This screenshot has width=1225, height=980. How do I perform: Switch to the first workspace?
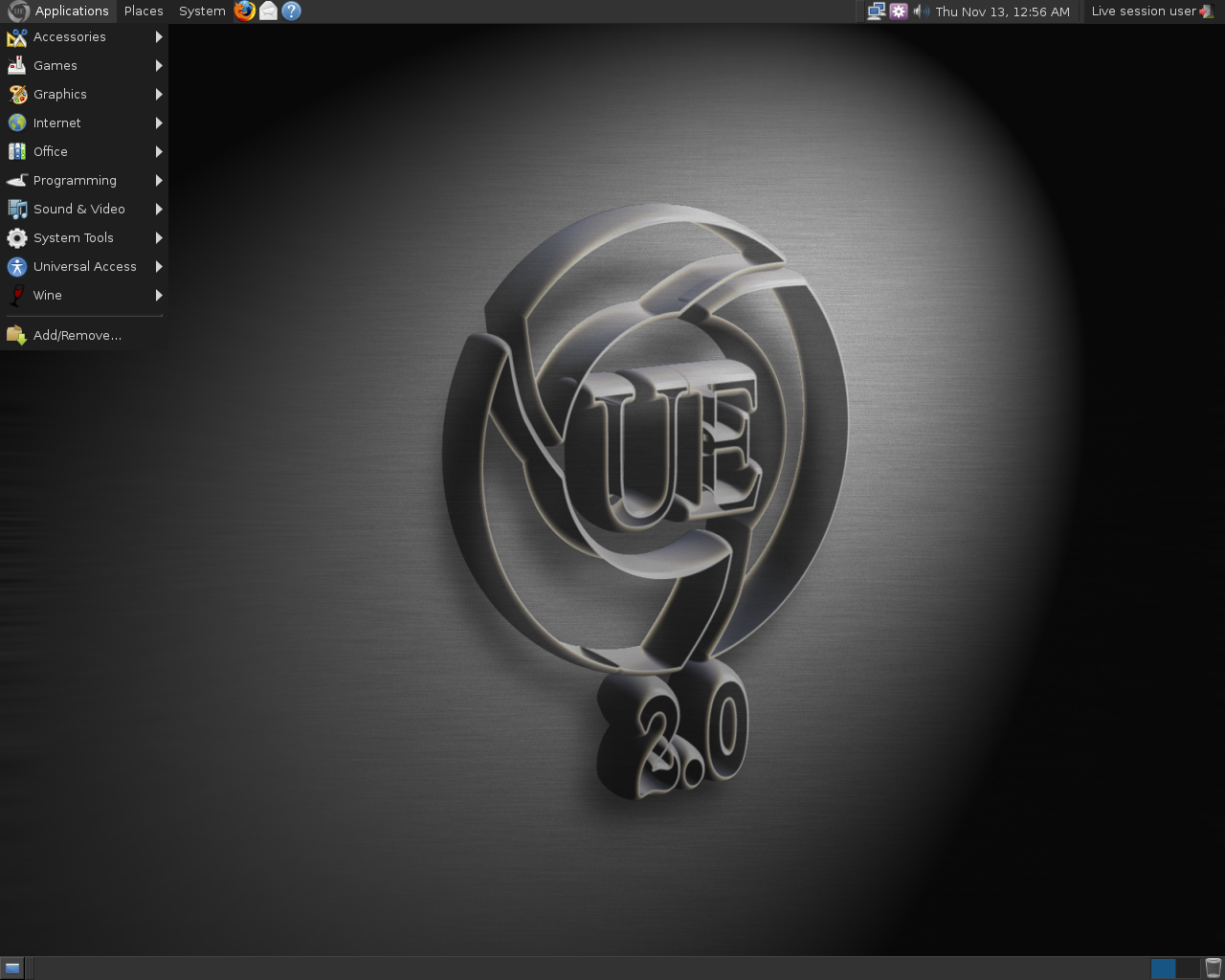coord(1163,968)
